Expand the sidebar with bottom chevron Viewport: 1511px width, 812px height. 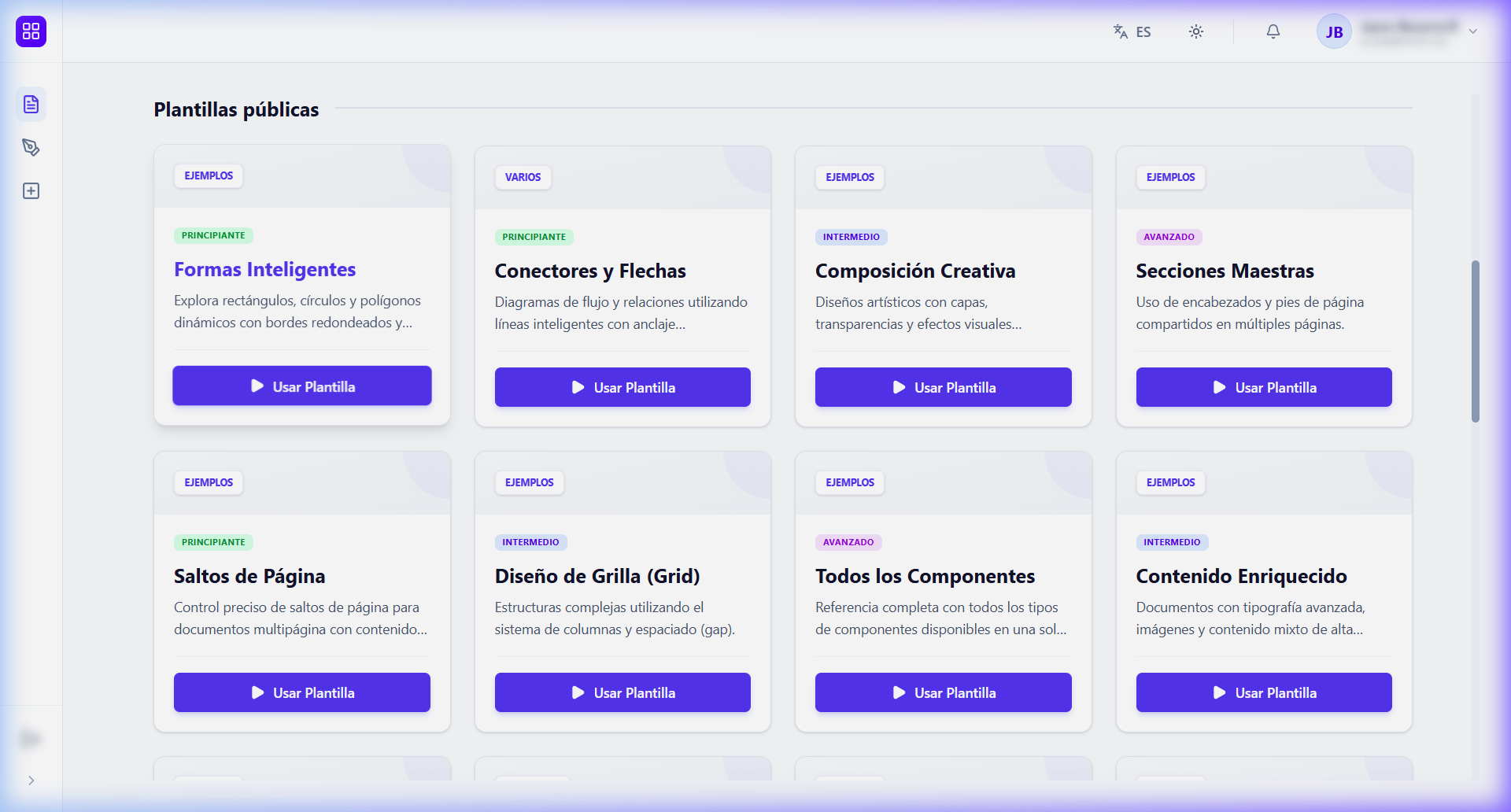[31, 781]
